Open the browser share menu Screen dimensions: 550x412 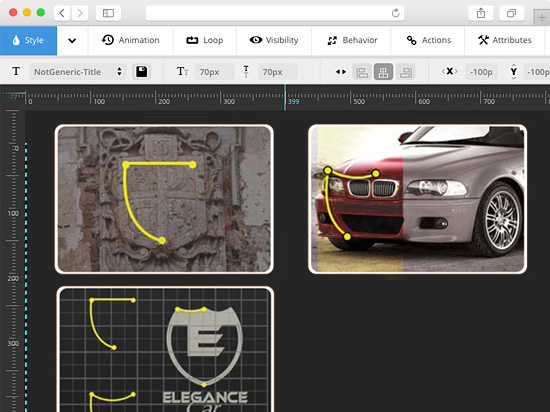[481, 13]
